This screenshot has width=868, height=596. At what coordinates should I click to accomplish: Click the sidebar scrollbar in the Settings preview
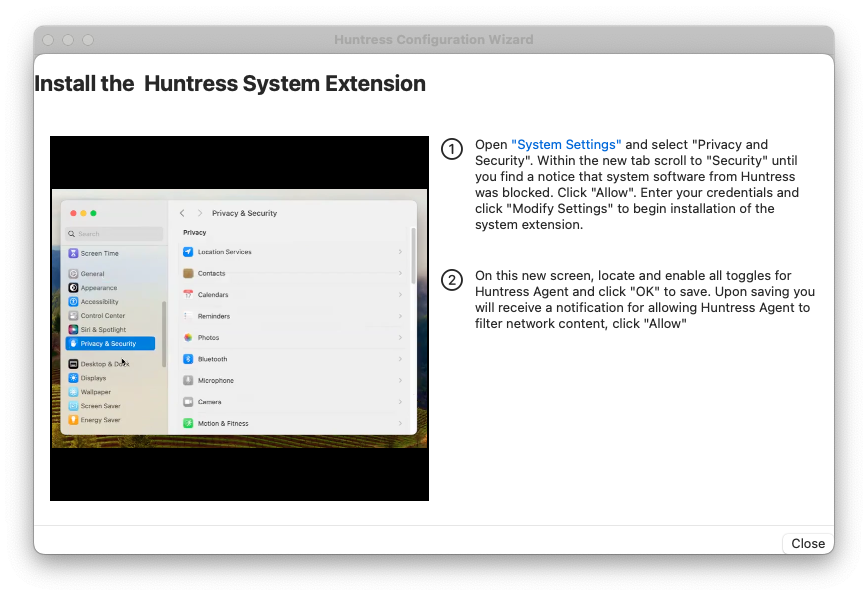tap(164, 334)
